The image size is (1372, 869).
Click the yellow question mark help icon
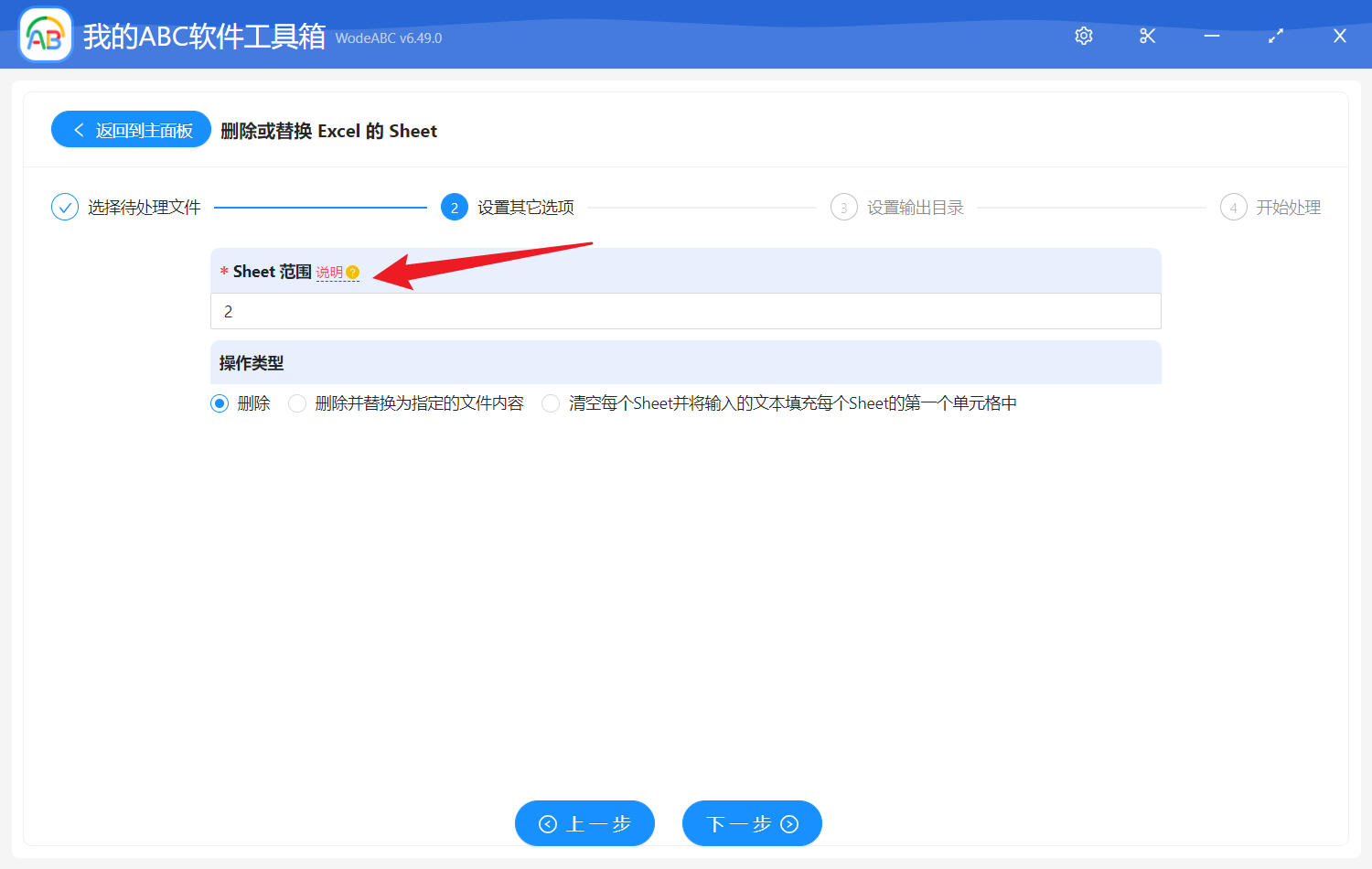[x=353, y=273]
